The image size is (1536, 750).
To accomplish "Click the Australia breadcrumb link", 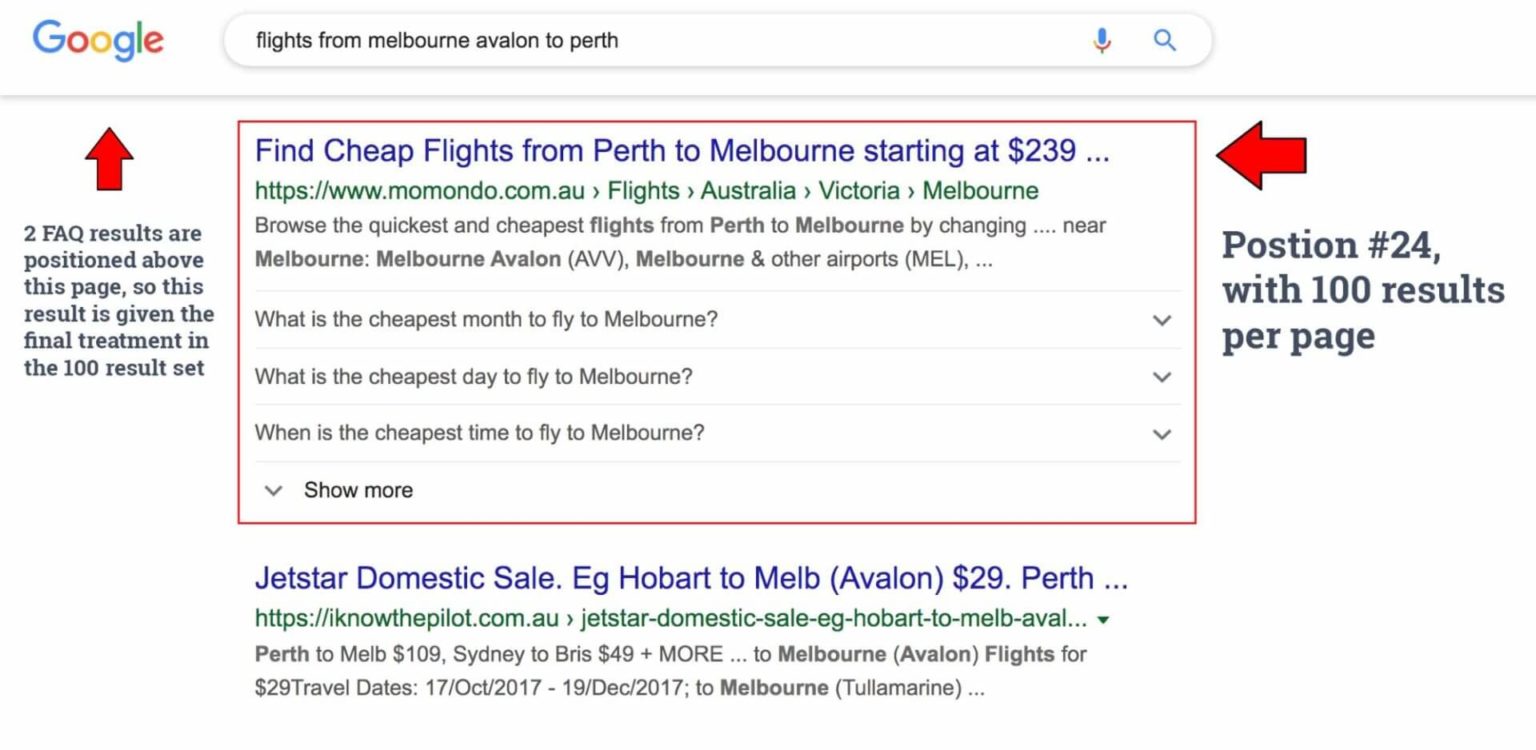I will (x=743, y=190).
